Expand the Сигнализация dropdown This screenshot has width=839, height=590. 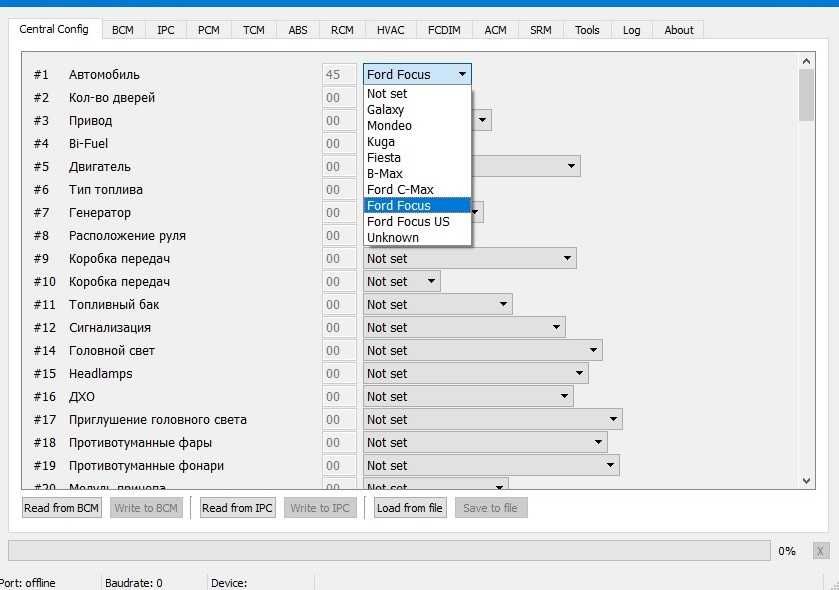[464, 327]
